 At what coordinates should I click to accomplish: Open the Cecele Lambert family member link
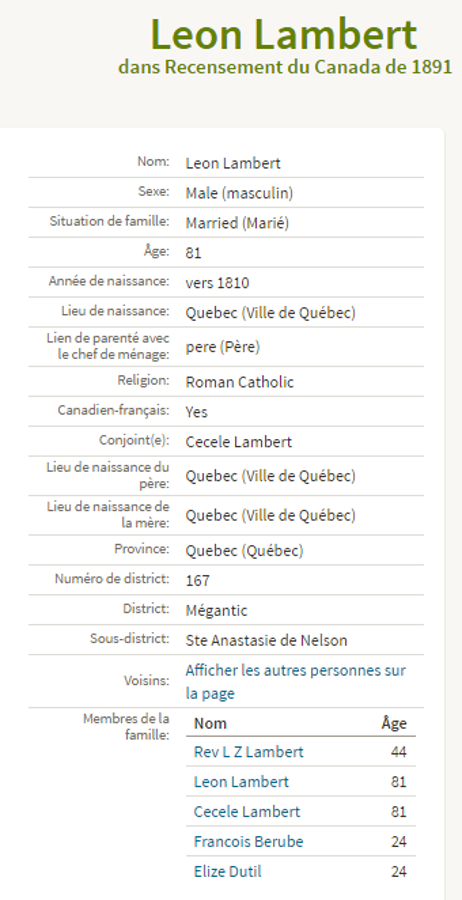[x=247, y=812]
